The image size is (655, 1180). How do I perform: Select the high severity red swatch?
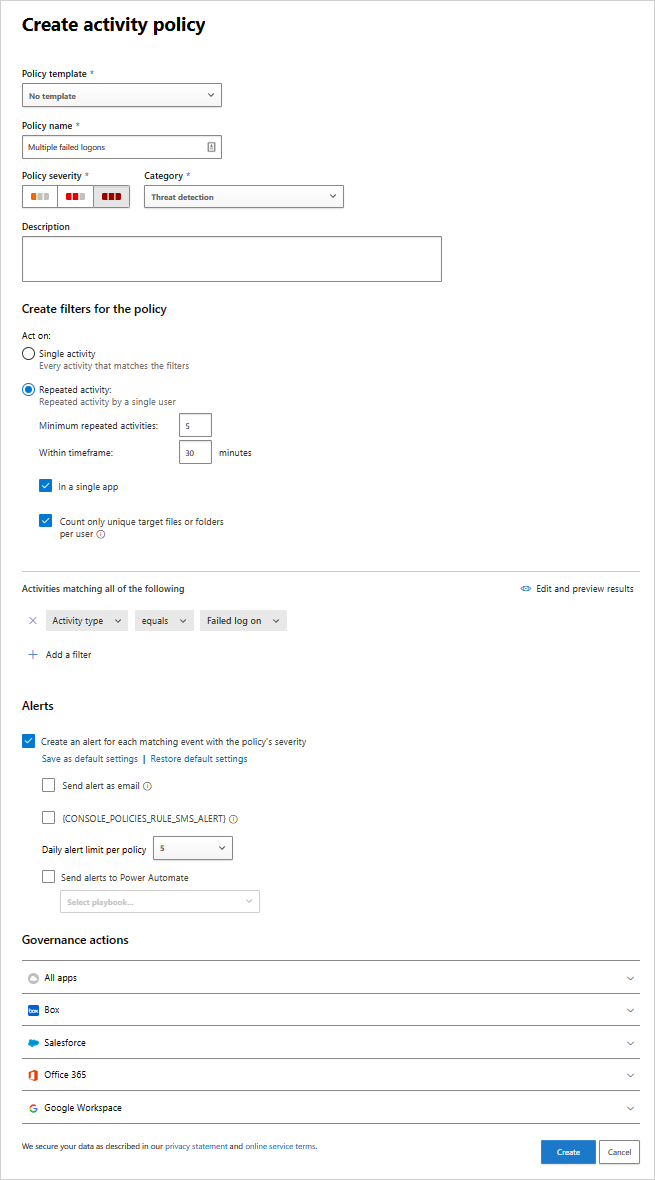(111, 197)
